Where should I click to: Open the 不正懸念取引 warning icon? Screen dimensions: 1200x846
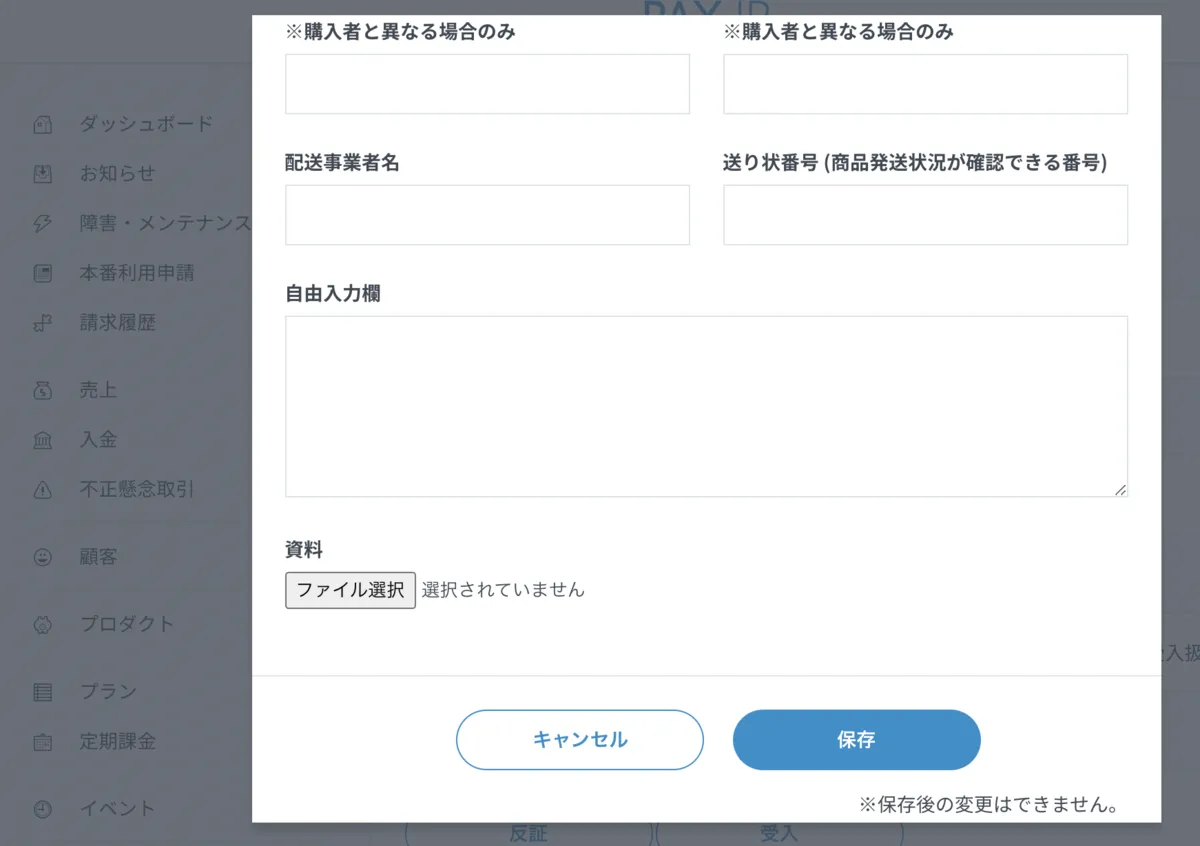42,490
